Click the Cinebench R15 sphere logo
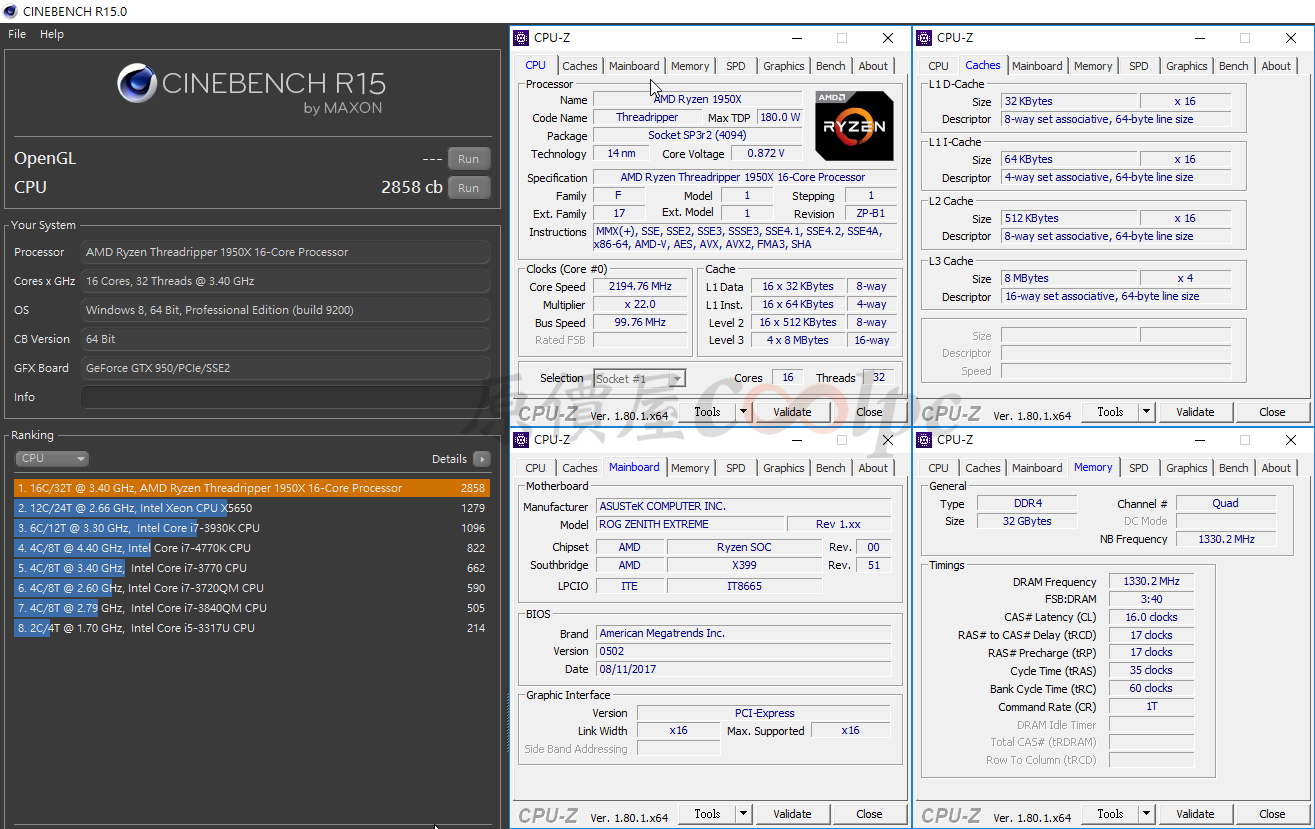The width and height of the screenshot is (1315, 829). coord(136,84)
